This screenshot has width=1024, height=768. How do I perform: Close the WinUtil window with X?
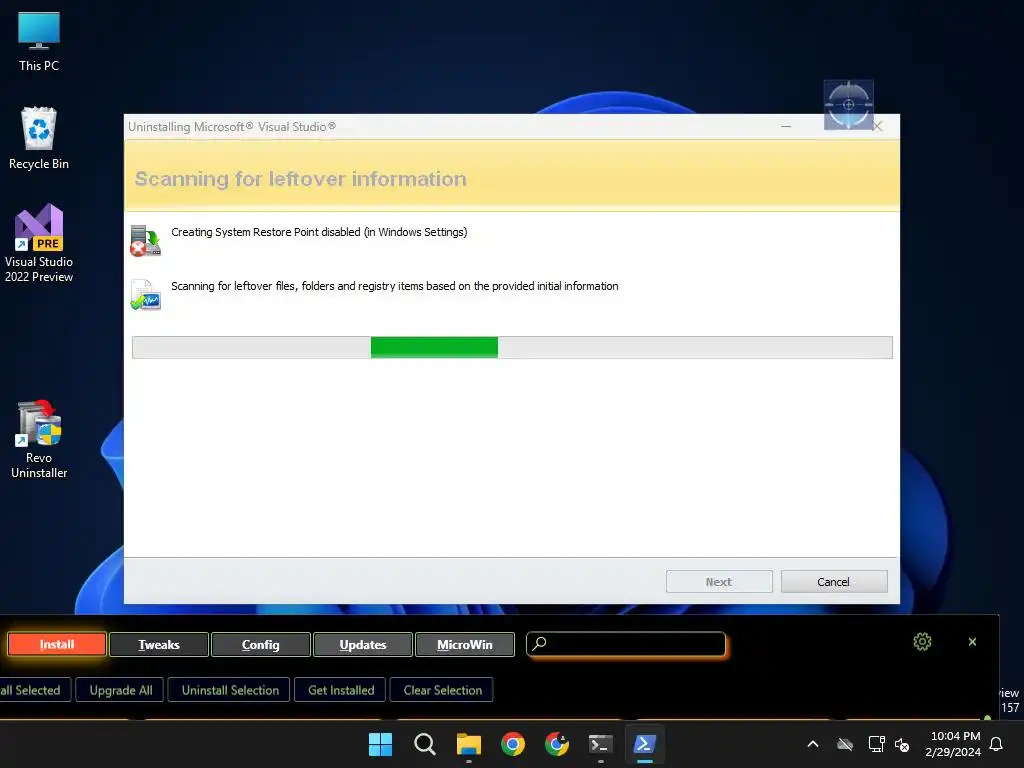tap(972, 642)
